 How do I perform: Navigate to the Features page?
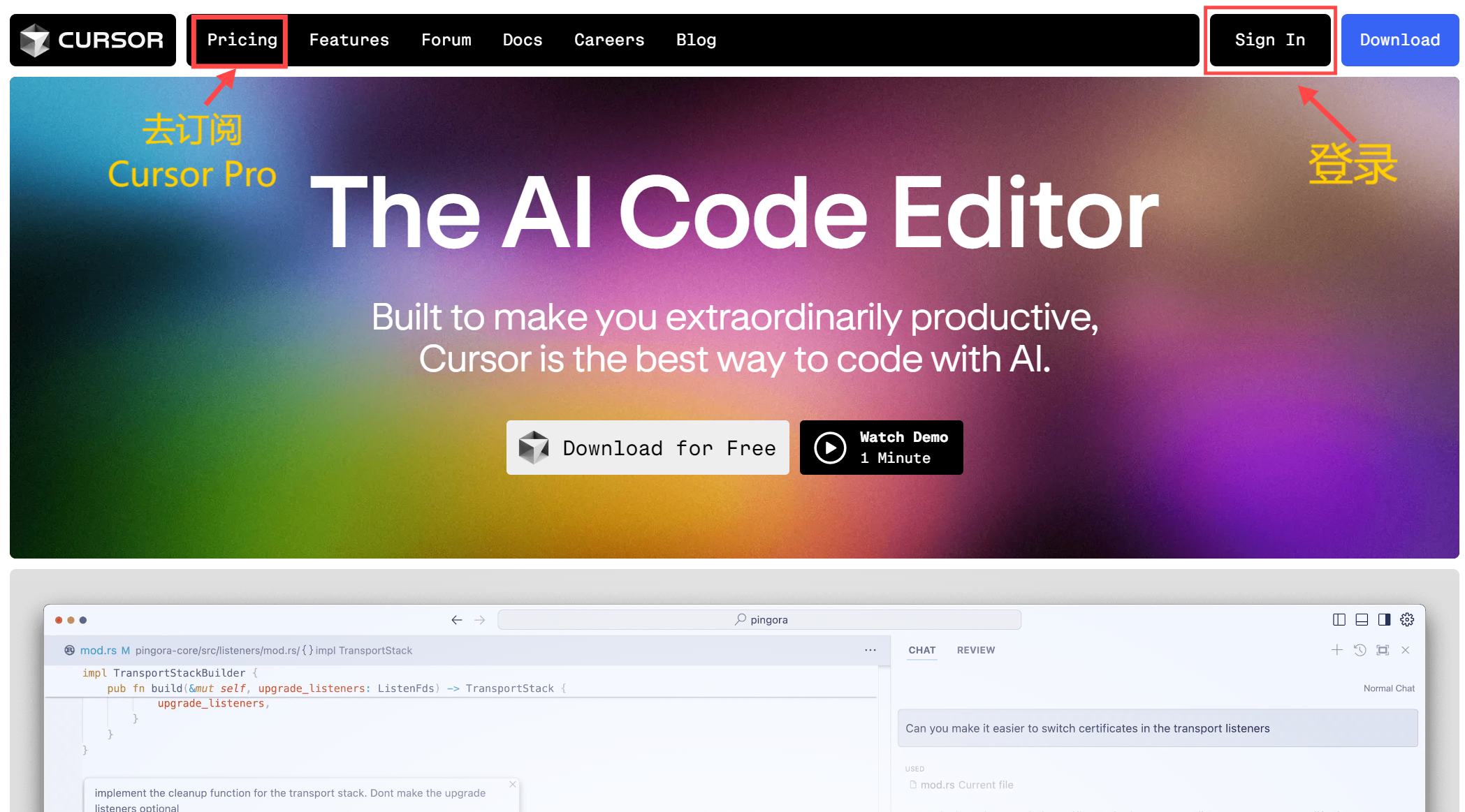pos(351,40)
